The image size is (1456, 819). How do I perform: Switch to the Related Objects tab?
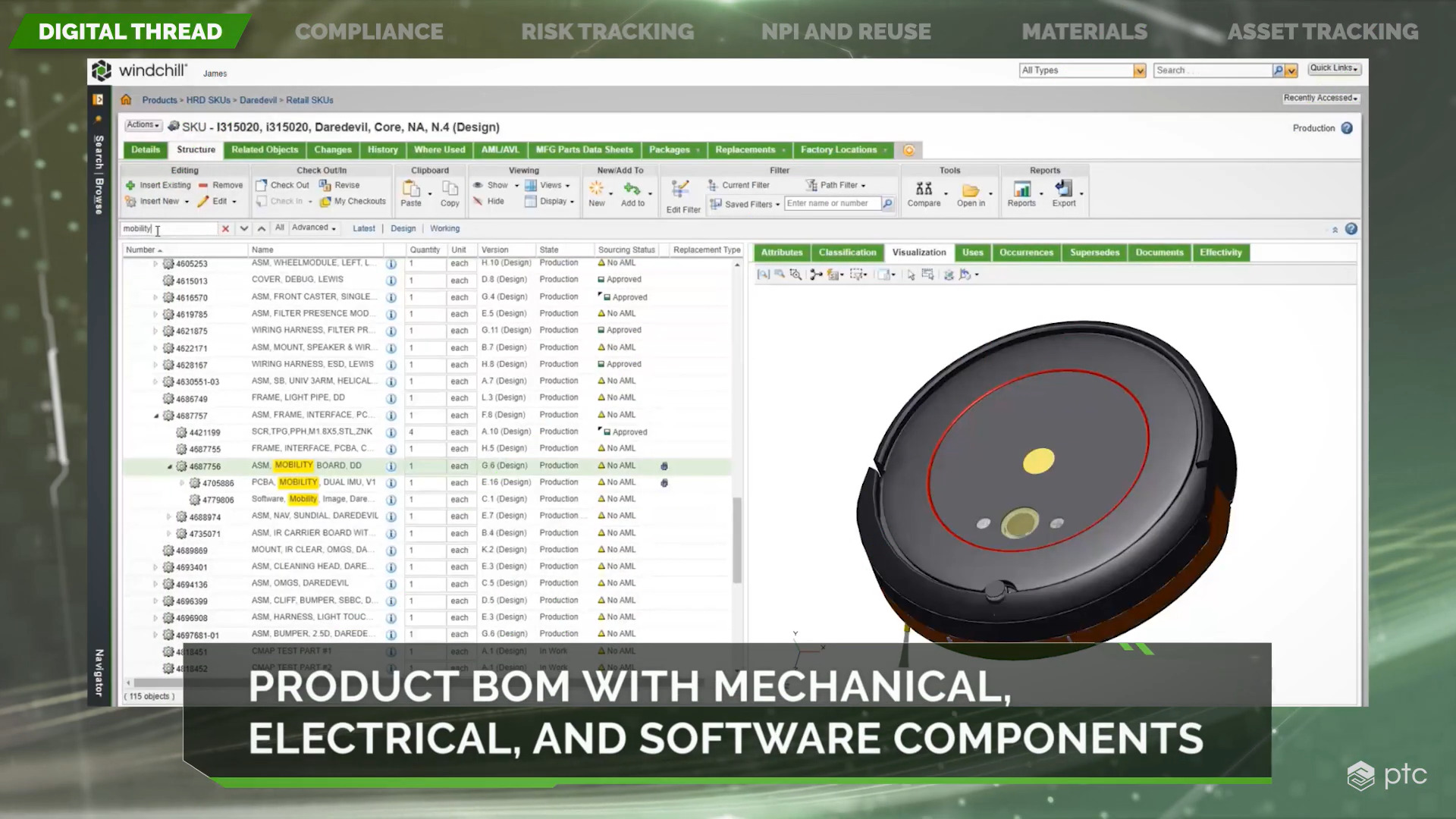click(x=265, y=150)
